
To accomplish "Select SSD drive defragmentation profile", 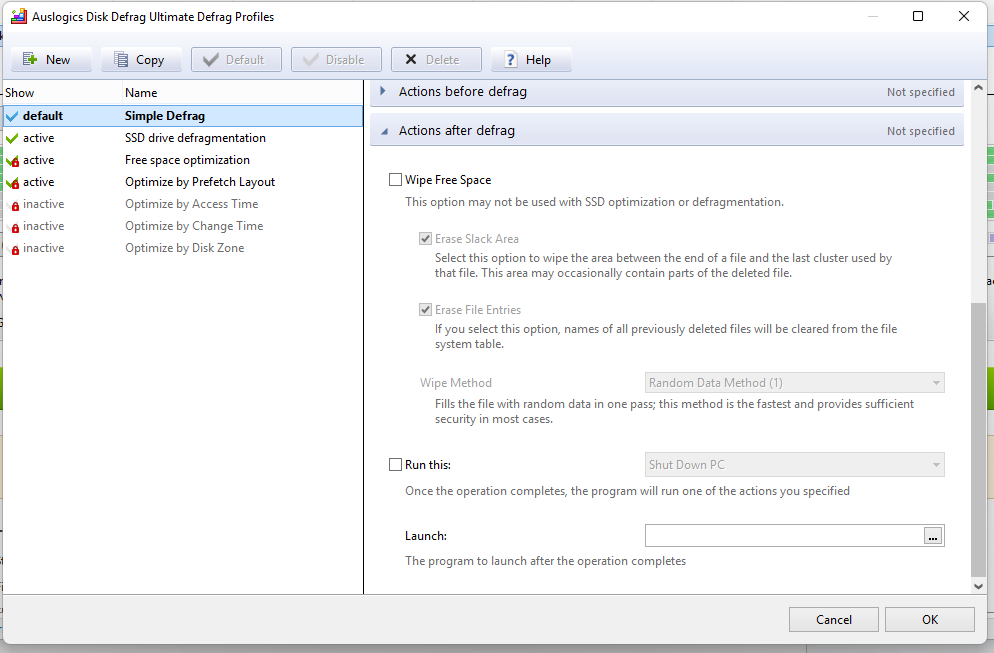I will 183,138.
